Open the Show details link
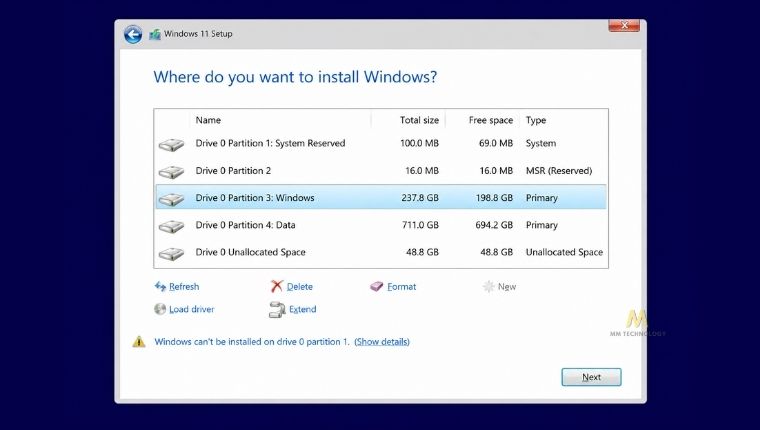This screenshot has height=430, width=760. [x=382, y=342]
